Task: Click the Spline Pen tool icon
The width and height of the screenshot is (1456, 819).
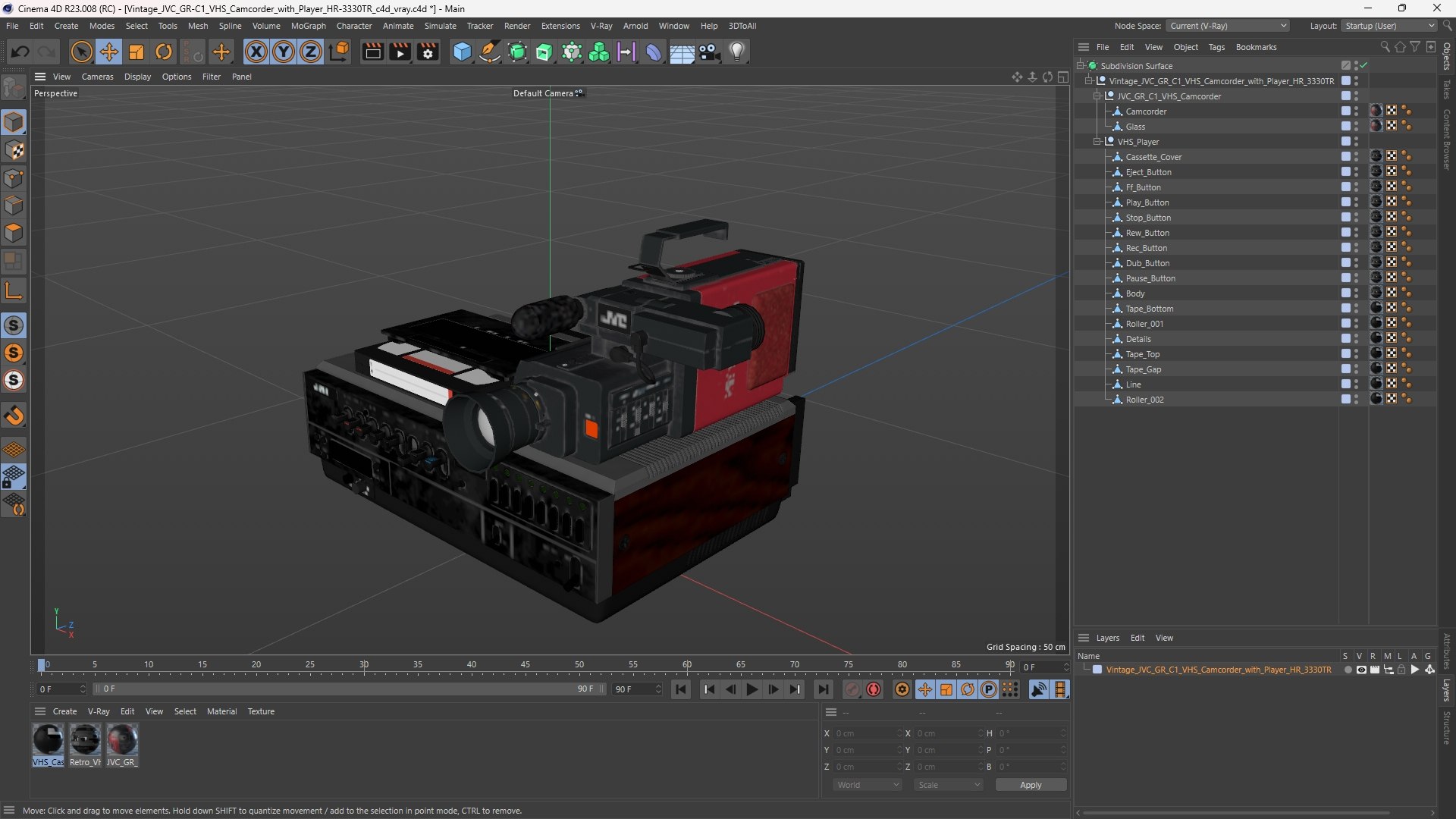Action: point(490,52)
